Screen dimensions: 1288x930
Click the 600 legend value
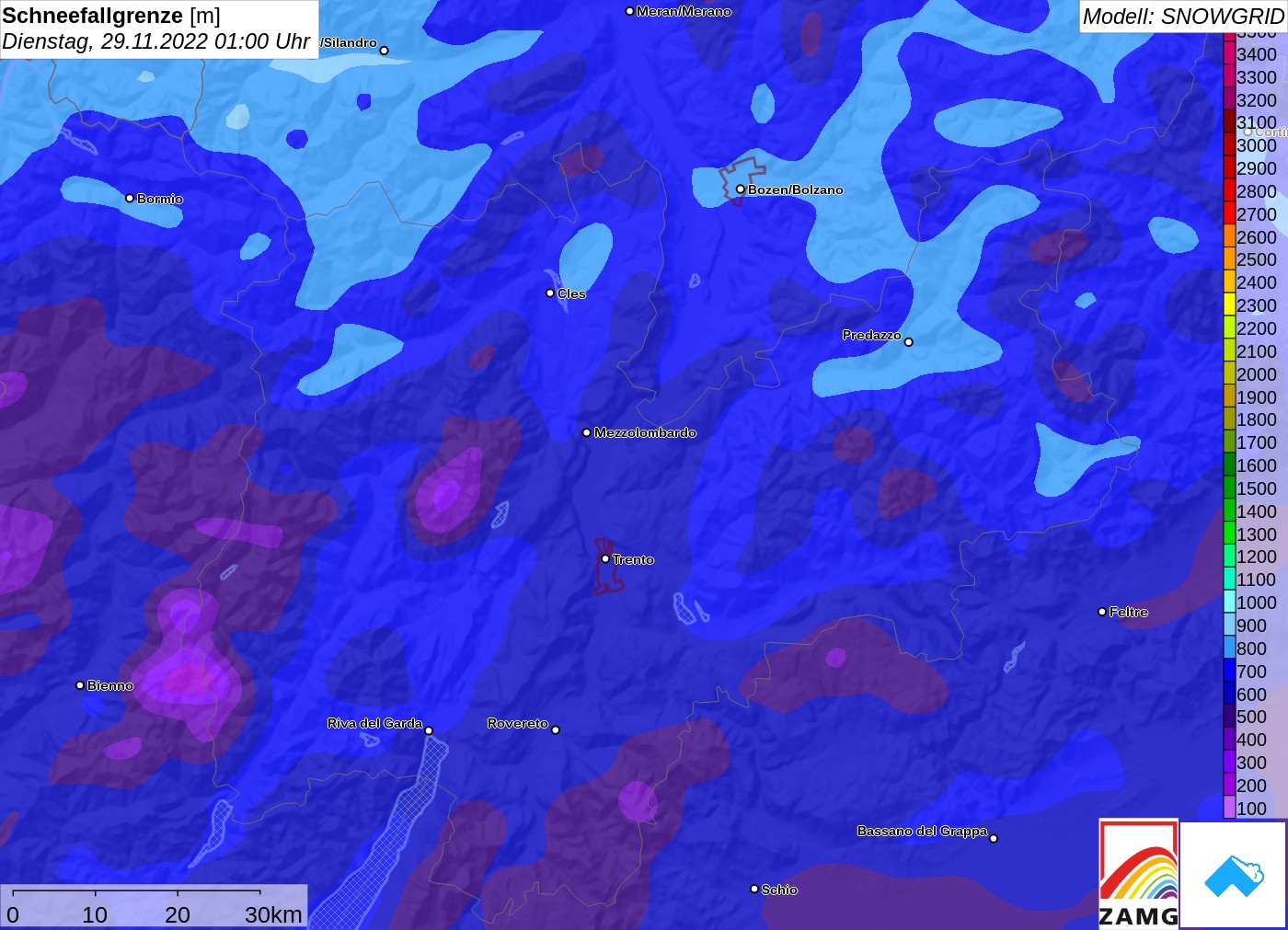(x=1251, y=695)
